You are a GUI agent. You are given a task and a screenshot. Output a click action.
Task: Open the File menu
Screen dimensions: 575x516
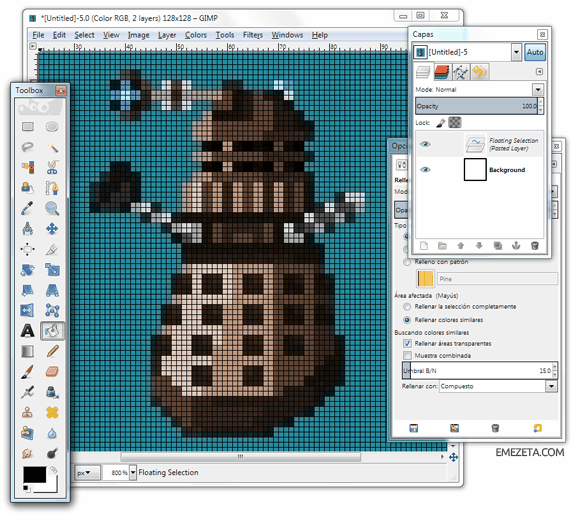pyautogui.click(x=38, y=35)
